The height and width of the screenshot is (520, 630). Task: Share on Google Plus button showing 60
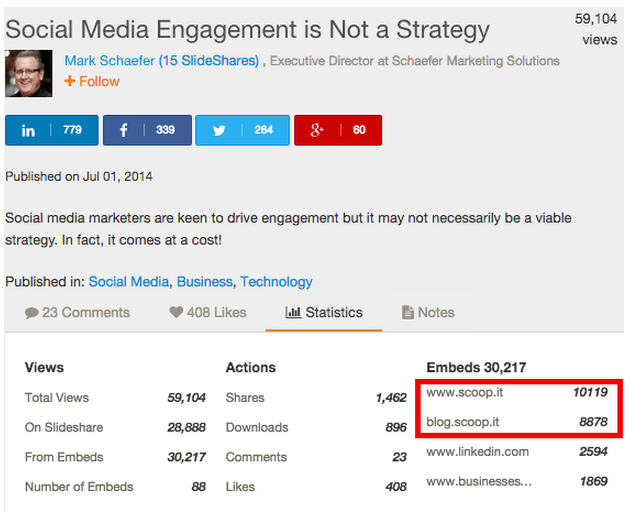tap(338, 130)
